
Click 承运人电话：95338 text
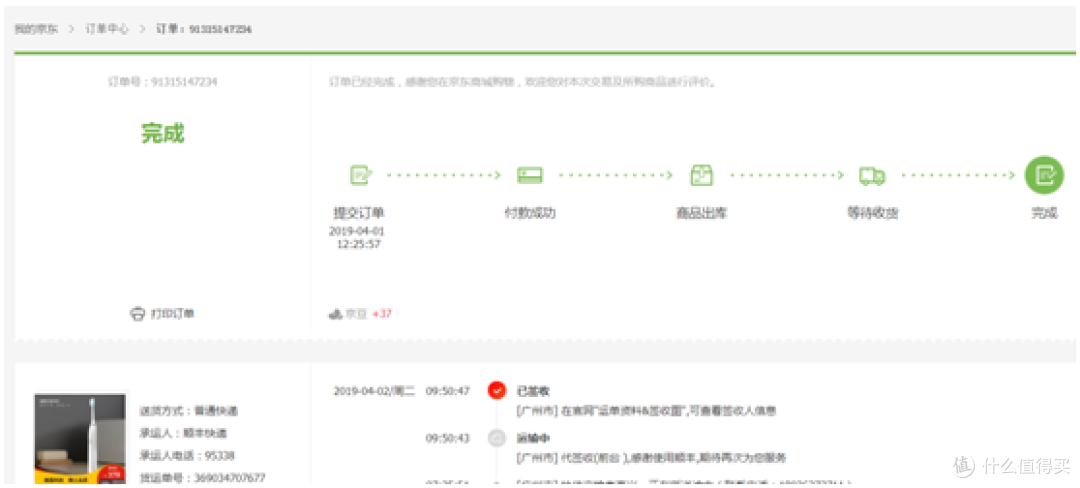187,455
